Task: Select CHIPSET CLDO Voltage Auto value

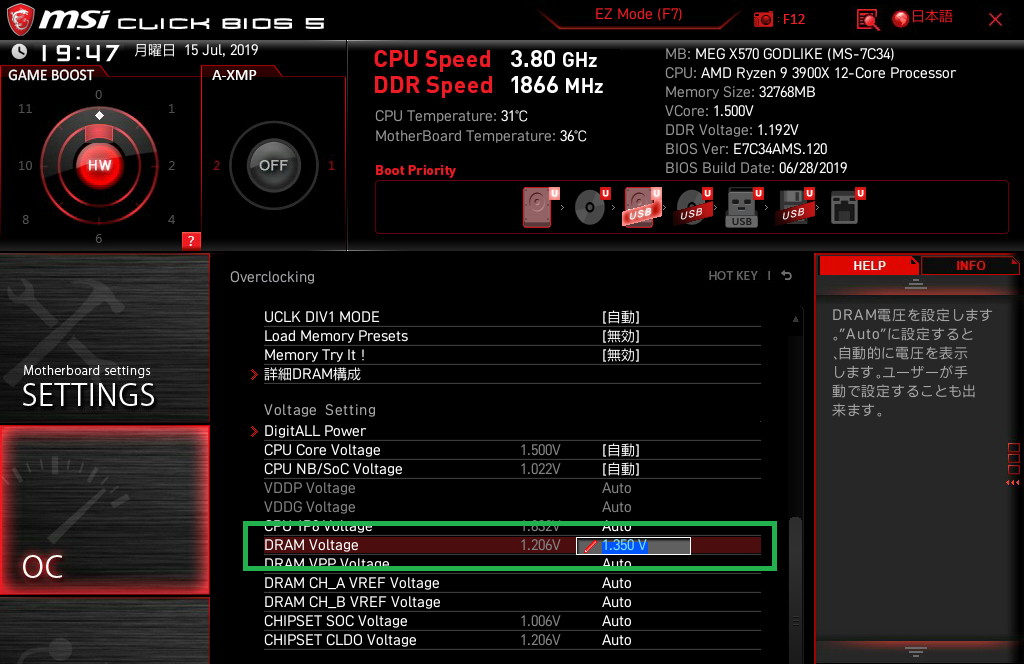Action: pos(616,639)
